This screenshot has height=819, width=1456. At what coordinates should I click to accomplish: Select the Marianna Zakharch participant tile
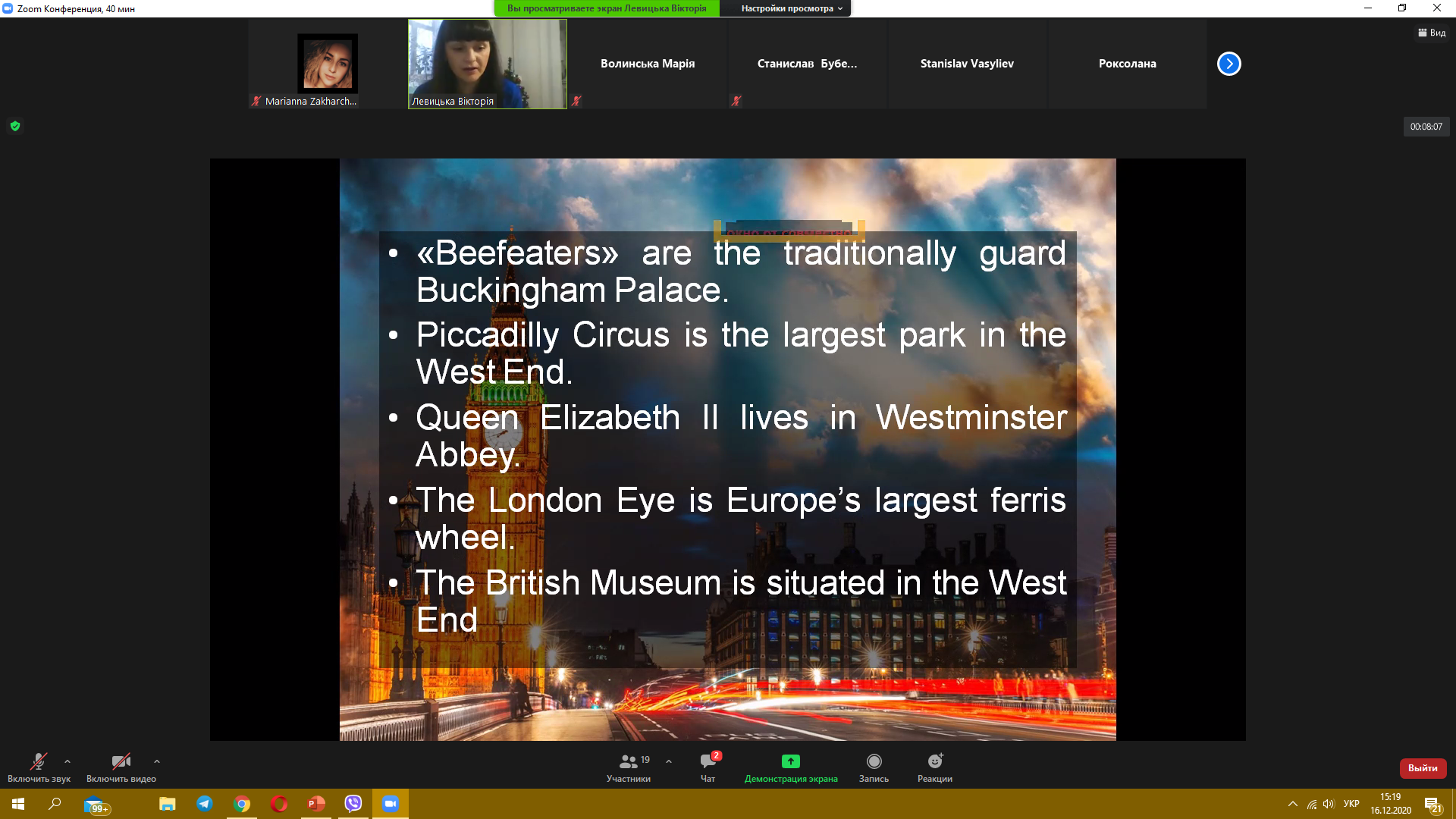(x=327, y=64)
